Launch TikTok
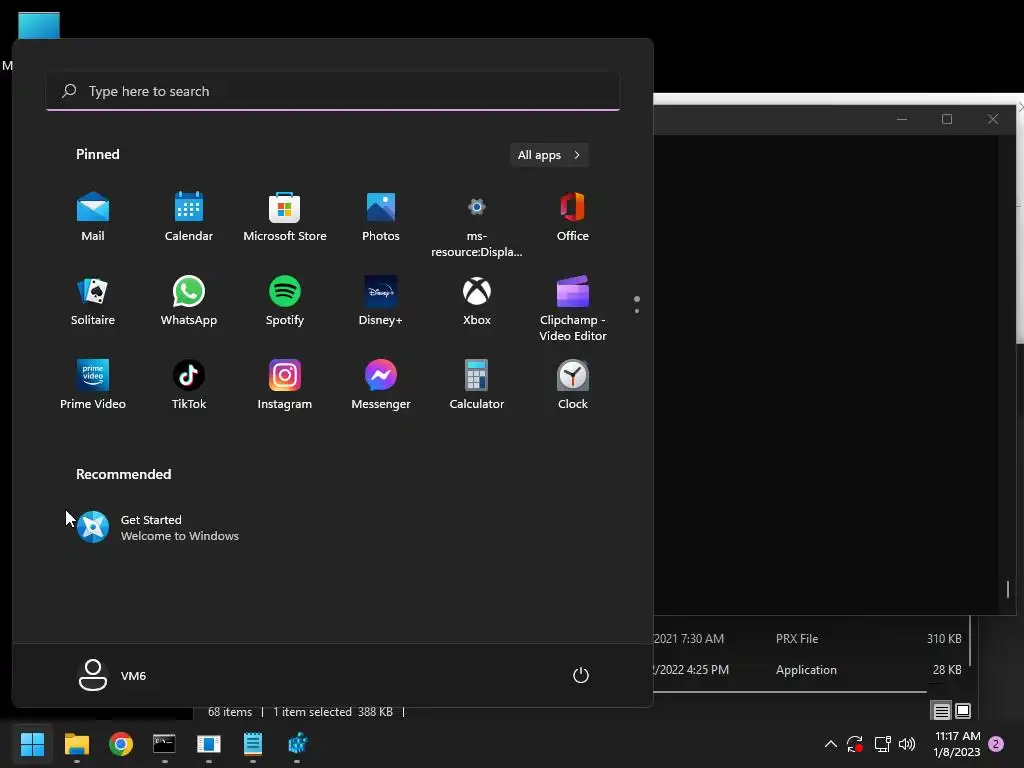1024x768 pixels. [189, 385]
